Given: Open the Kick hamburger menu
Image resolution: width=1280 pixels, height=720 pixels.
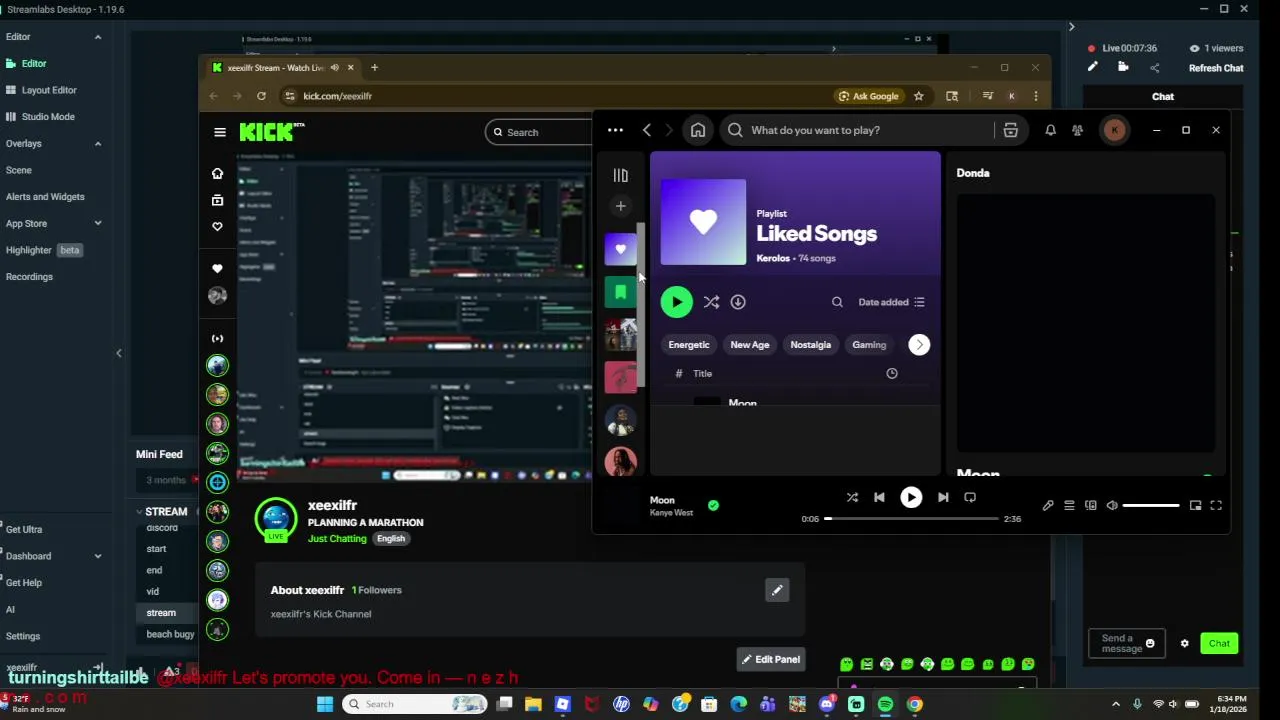Looking at the screenshot, I should (x=220, y=132).
